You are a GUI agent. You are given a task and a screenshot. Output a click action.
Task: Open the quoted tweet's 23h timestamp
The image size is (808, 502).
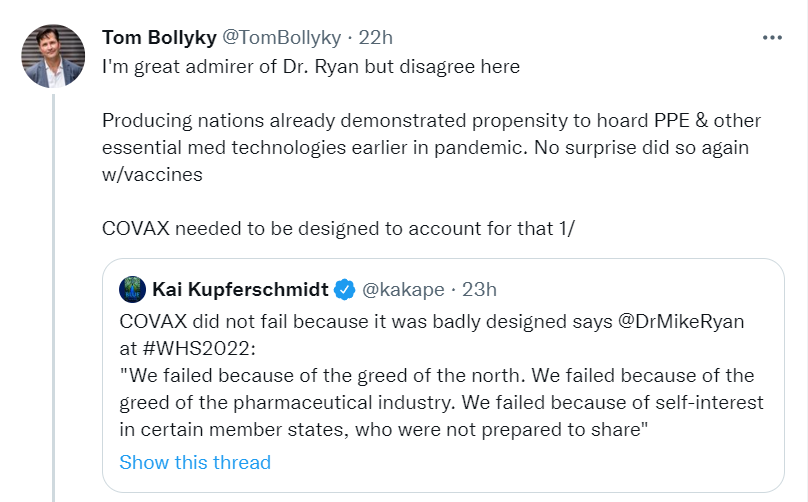tap(480, 290)
